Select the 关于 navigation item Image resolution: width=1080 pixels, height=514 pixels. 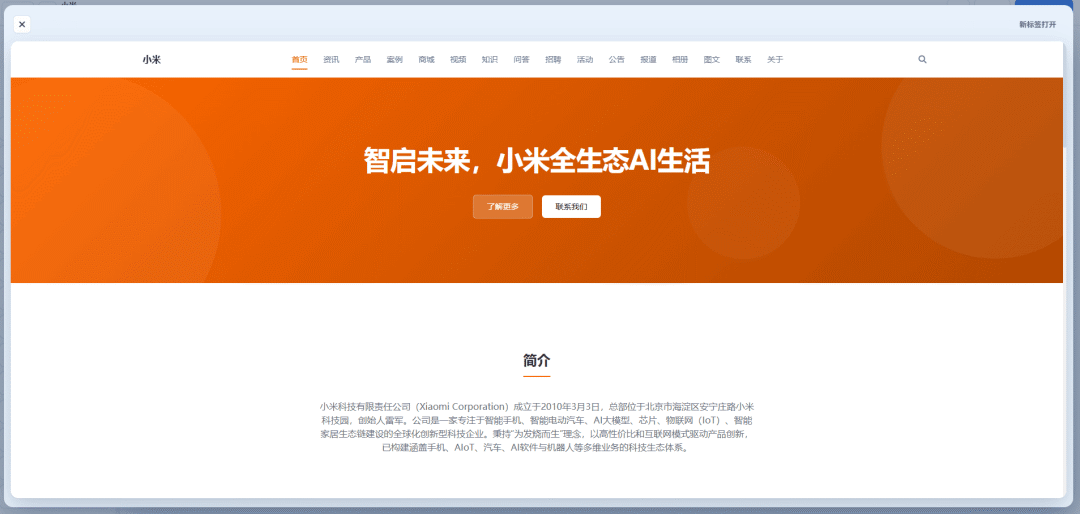775,60
